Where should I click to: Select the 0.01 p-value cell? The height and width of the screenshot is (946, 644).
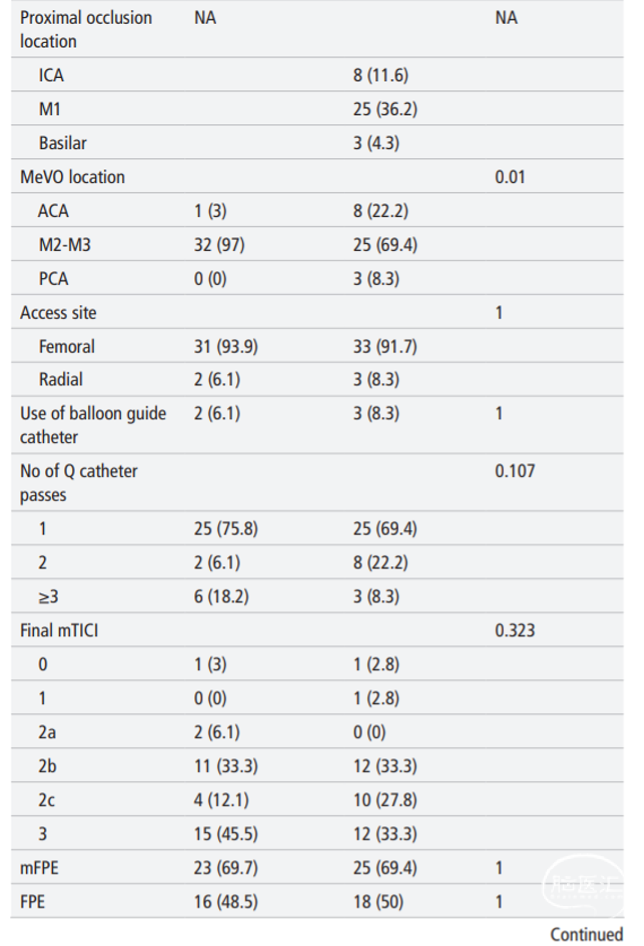pyautogui.click(x=509, y=177)
